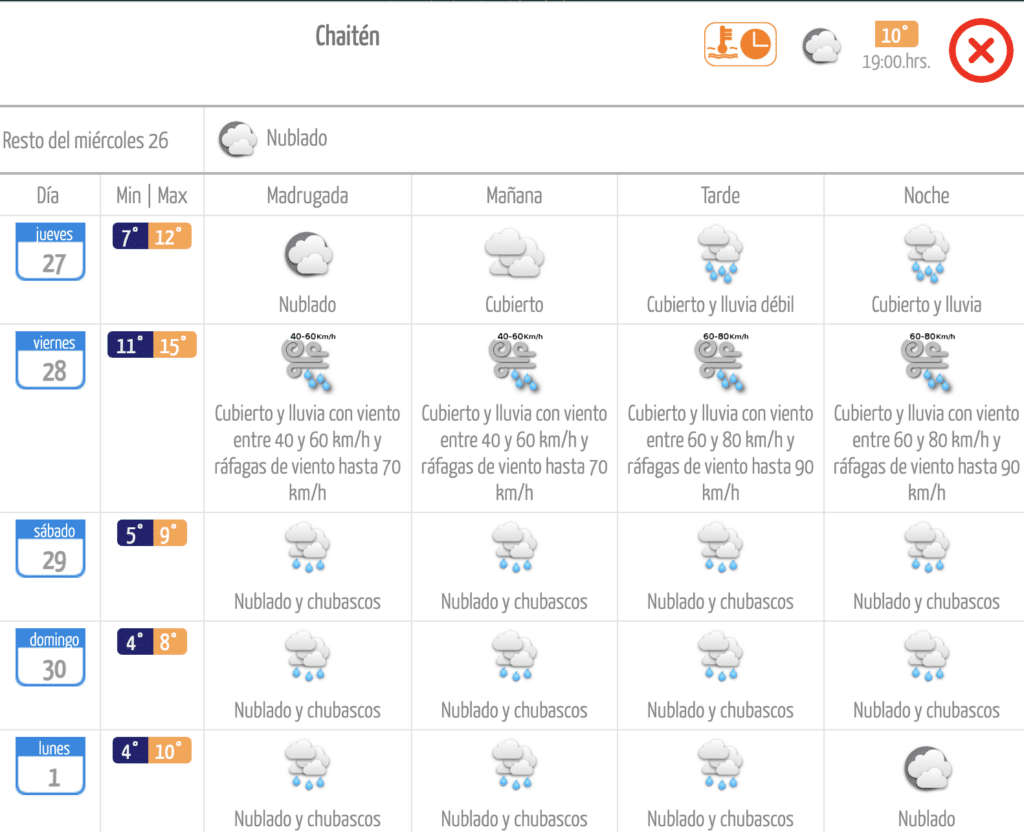Click Friday Noche 60-80 km/h wind icon

[x=926, y=362]
